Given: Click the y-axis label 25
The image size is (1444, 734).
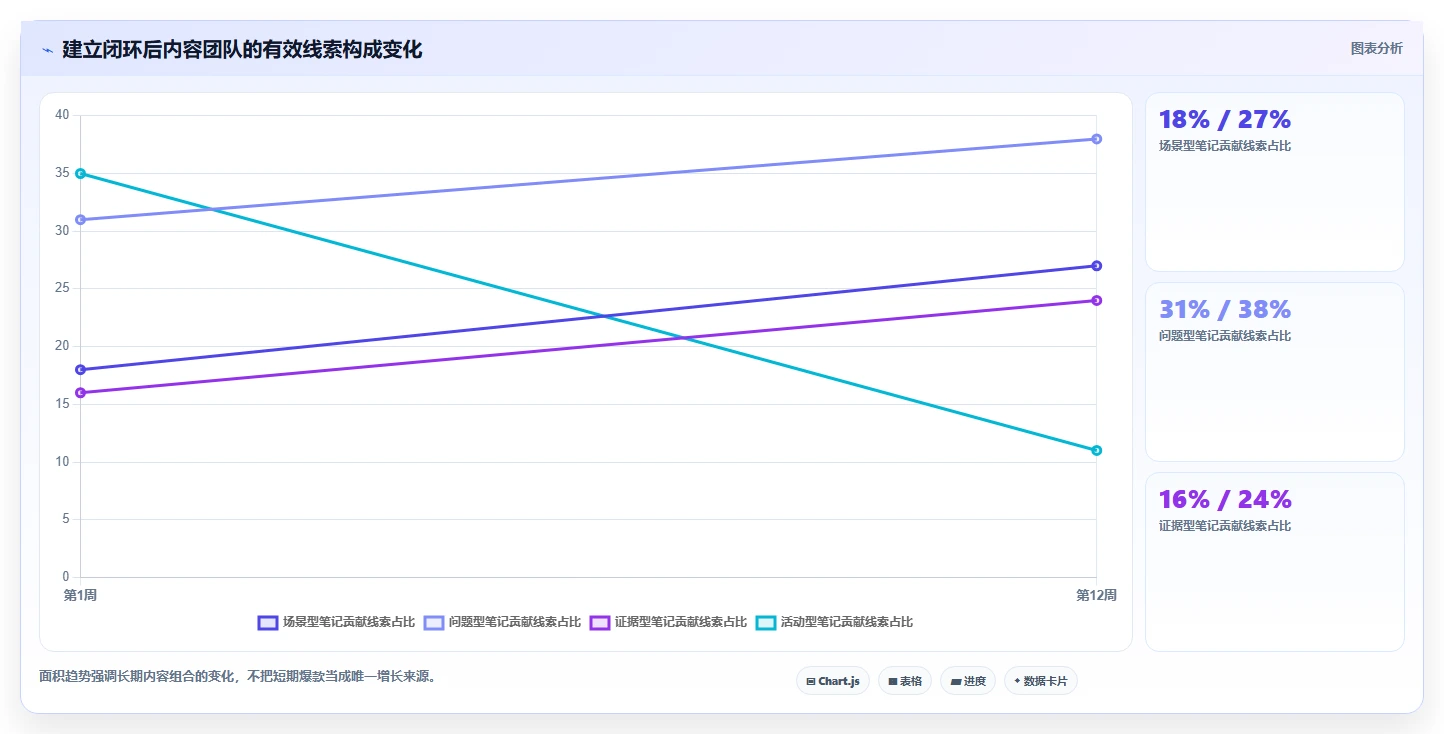Looking at the screenshot, I should click(62, 288).
